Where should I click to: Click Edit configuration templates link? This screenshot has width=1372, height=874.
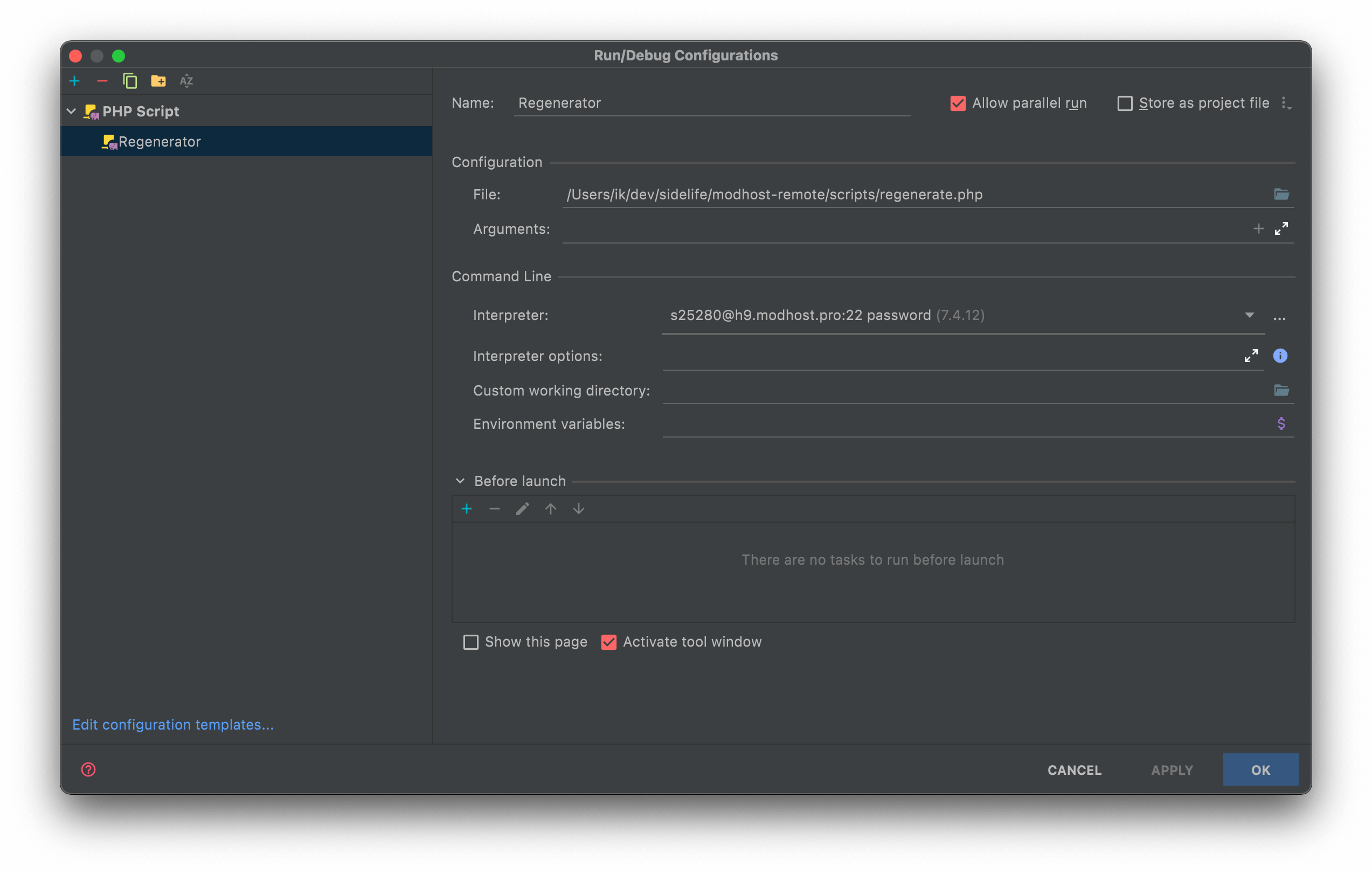click(x=174, y=724)
